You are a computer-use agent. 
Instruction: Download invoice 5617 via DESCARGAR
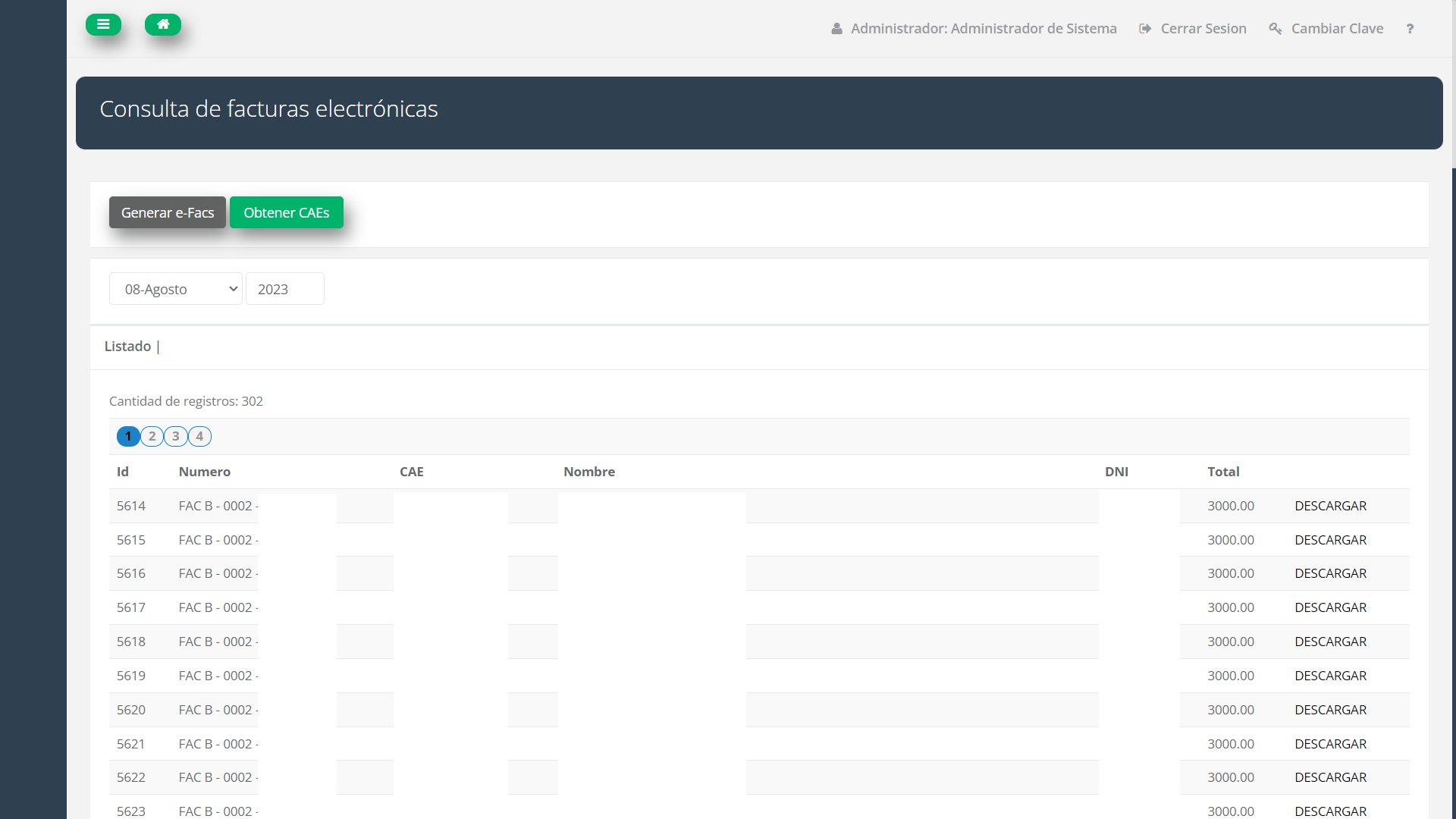[1330, 607]
